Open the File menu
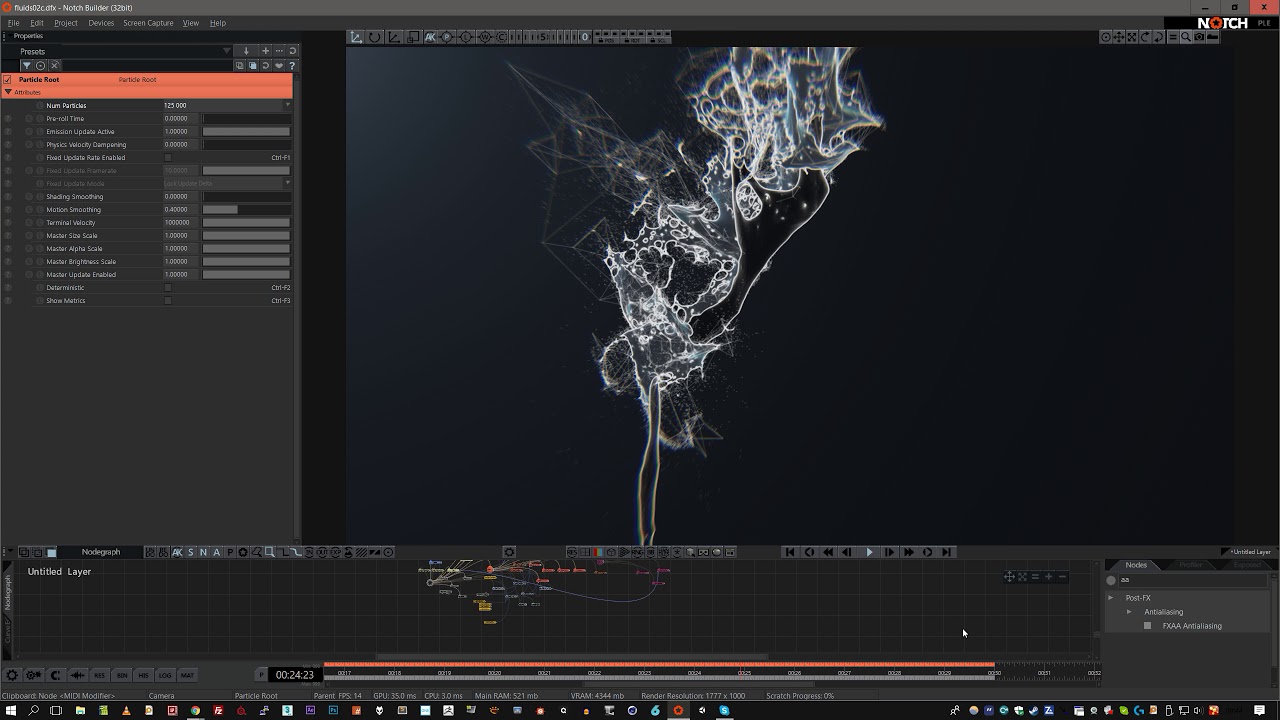 pyautogui.click(x=14, y=23)
